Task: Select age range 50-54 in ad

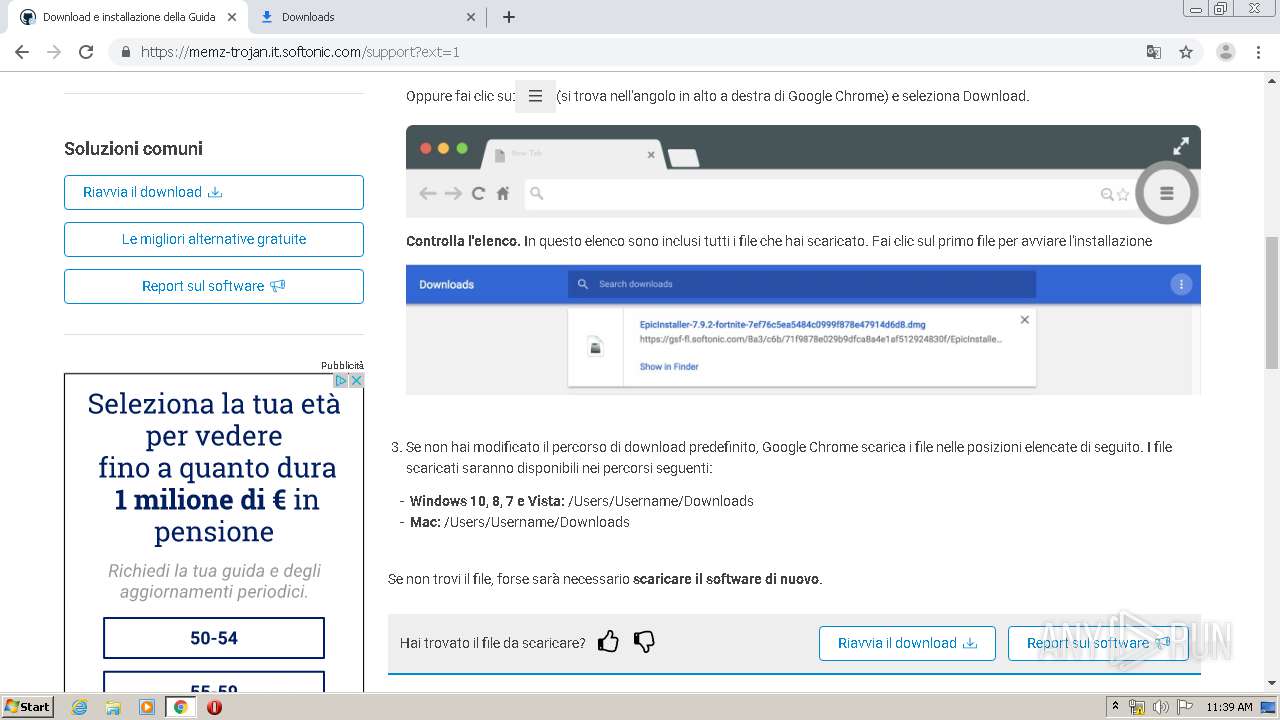Action: click(214, 638)
